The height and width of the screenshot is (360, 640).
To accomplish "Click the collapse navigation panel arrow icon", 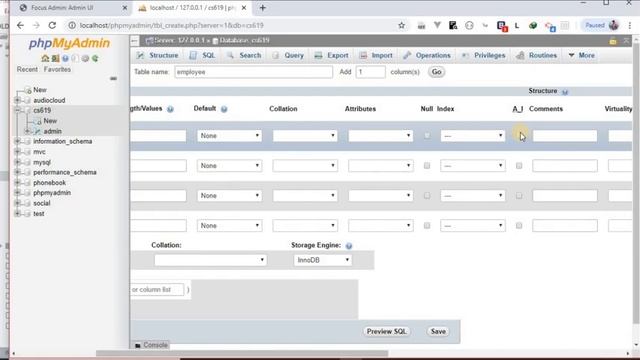I will point(134,40).
